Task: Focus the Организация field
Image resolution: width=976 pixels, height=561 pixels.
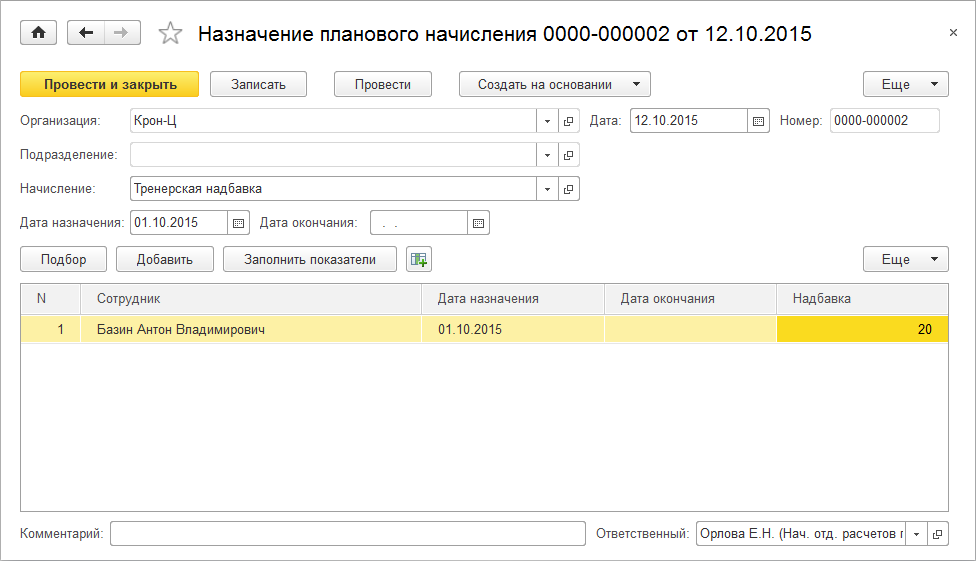Action: [x=333, y=121]
